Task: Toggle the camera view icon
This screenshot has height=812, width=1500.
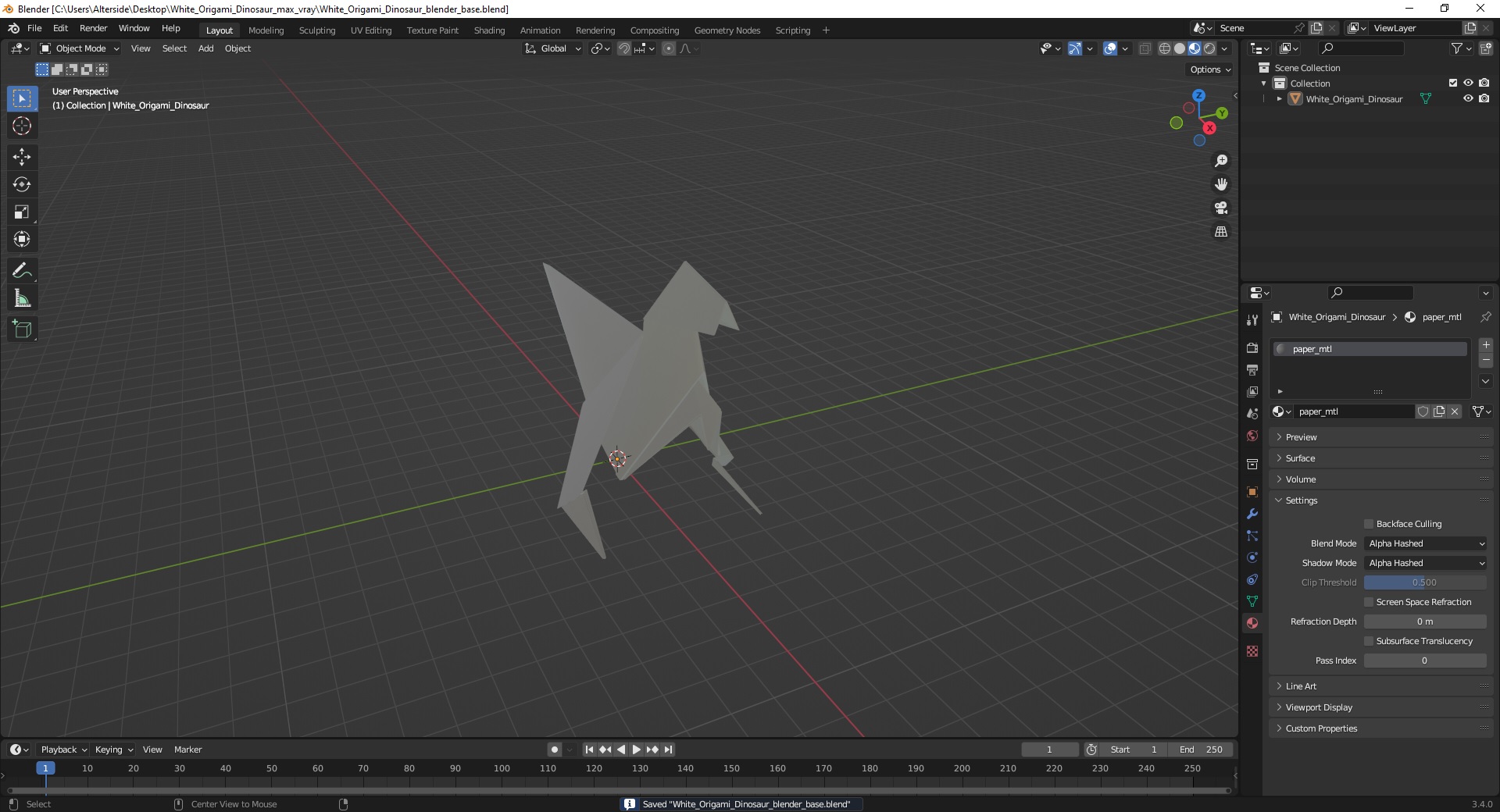Action: (1221, 208)
